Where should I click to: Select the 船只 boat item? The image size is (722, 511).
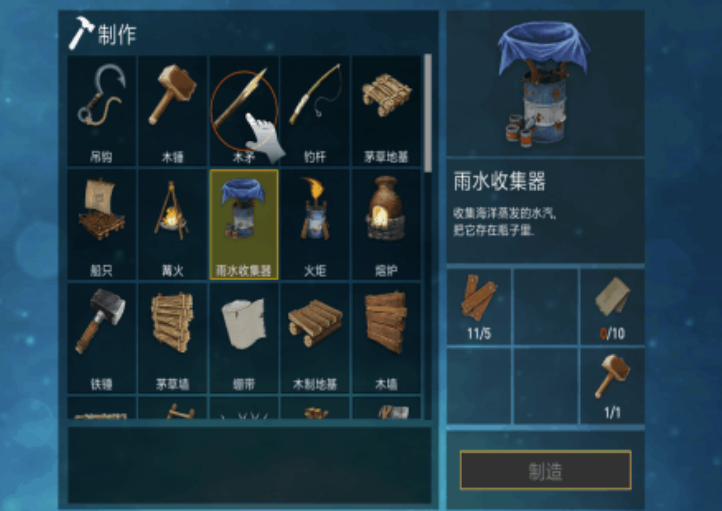point(102,224)
